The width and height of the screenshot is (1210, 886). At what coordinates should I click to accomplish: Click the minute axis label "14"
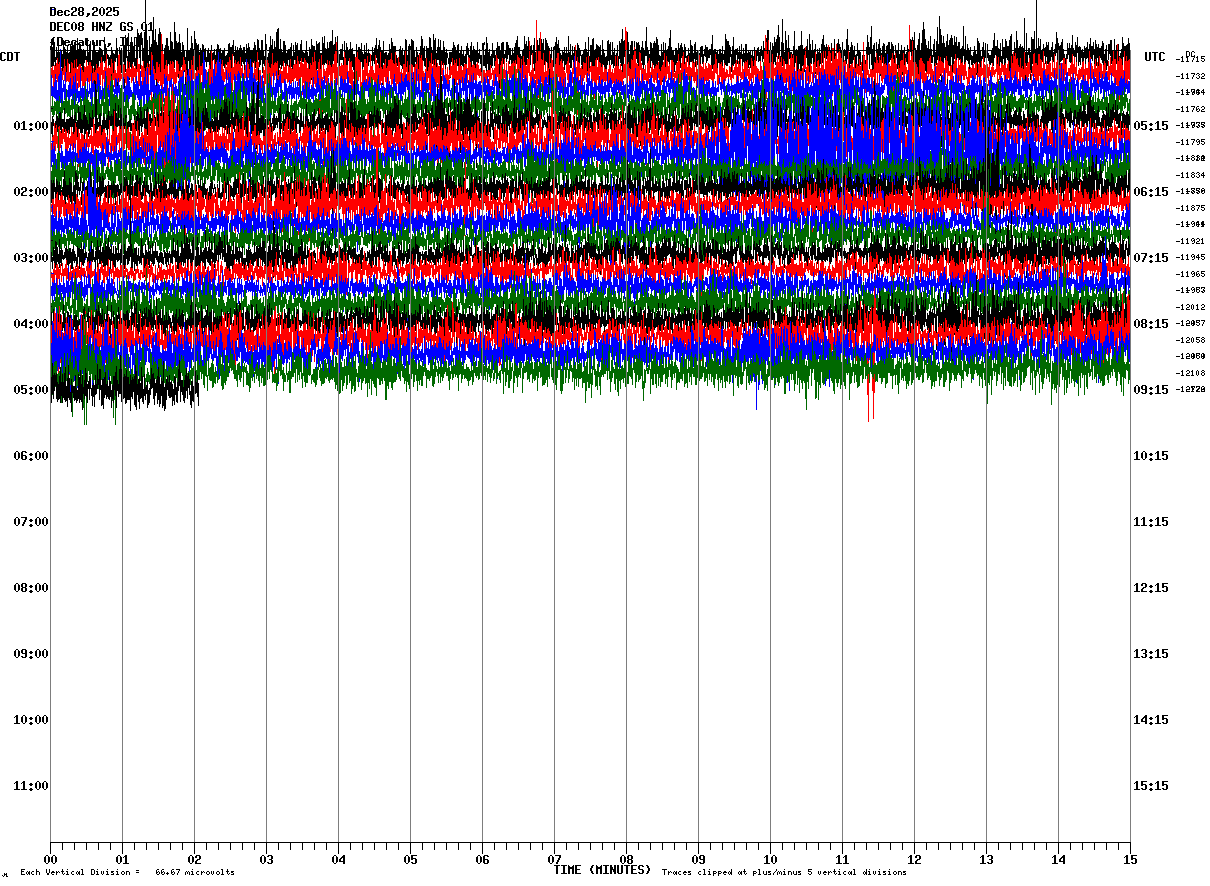pyautogui.click(x=1058, y=859)
